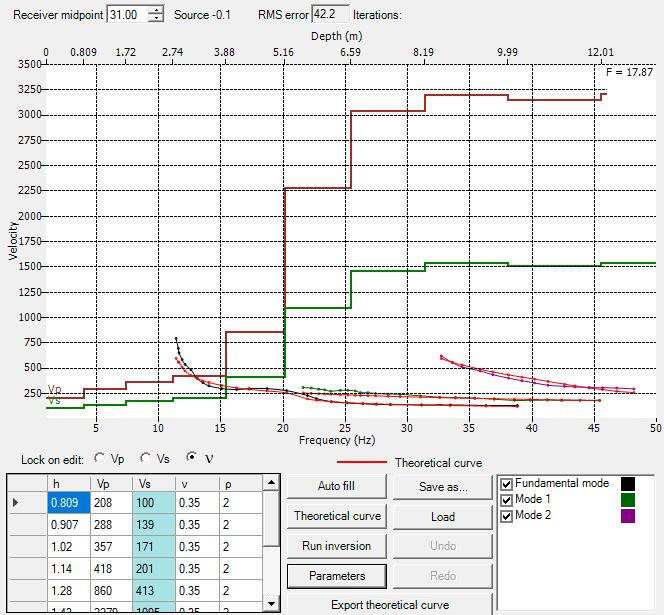
Task: Click the green Mode 1 color swatch
Action: [x=628, y=500]
